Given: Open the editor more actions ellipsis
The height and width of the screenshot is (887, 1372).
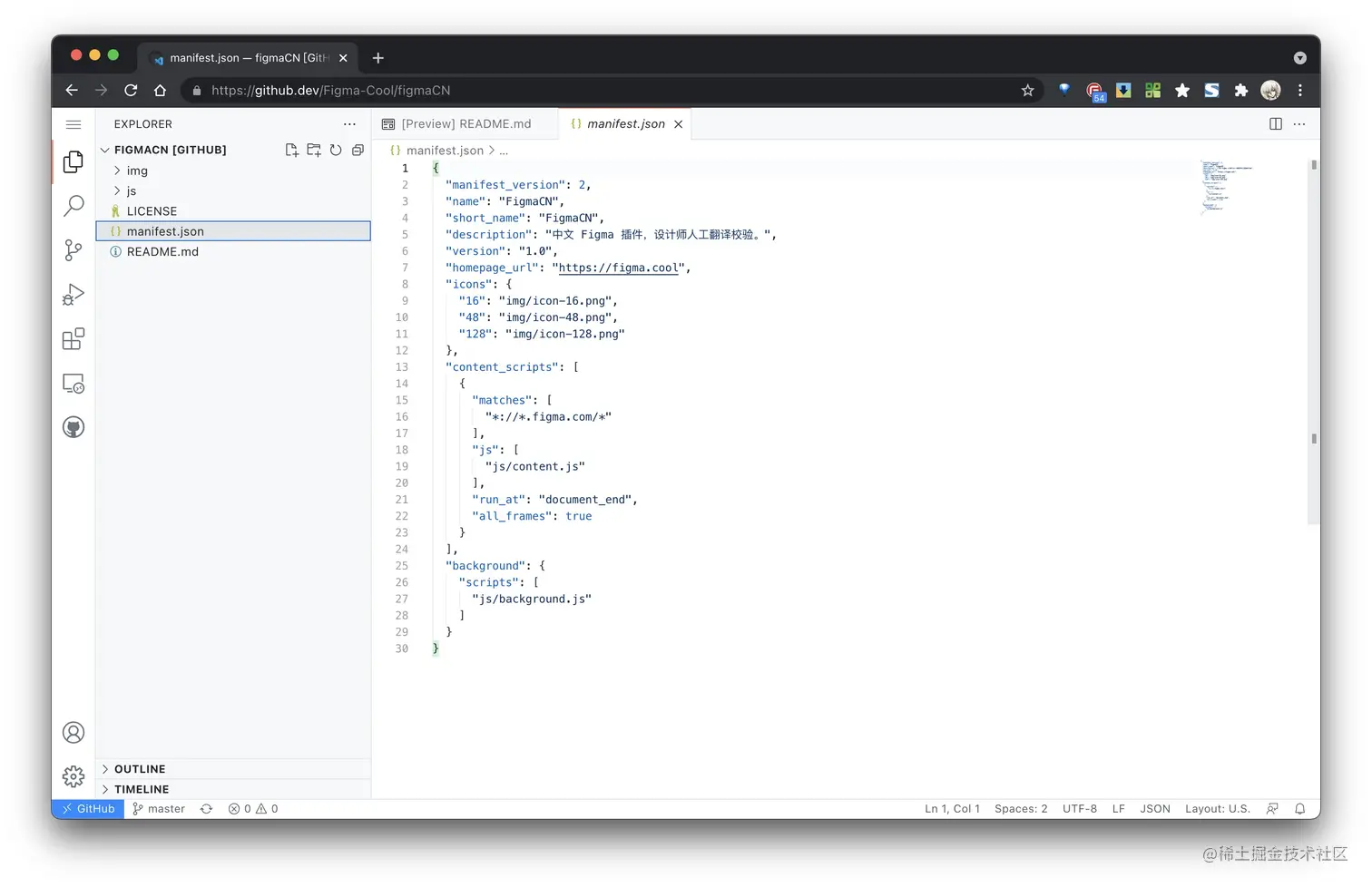Looking at the screenshot, I should click(x=1299, y=124).
